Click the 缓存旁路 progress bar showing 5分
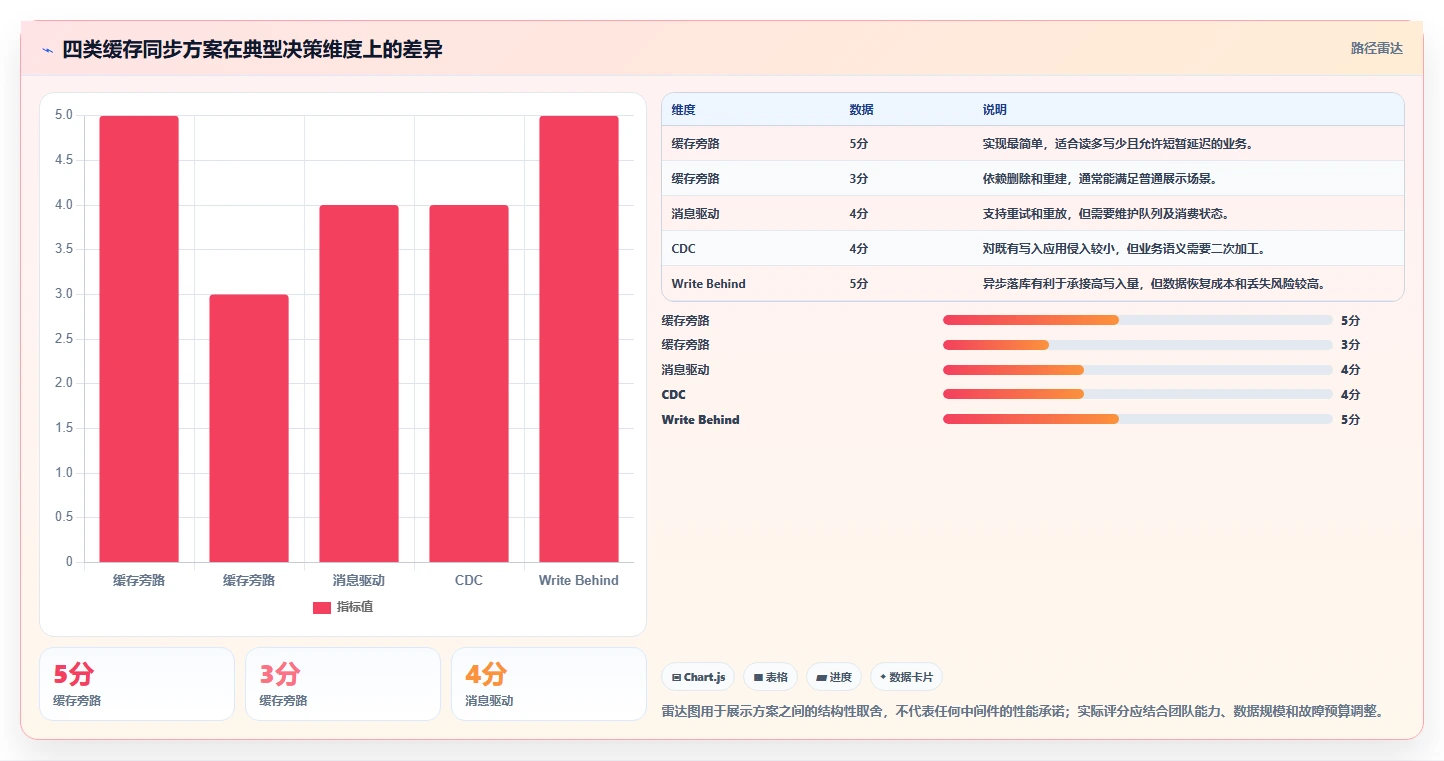Image resolution: width=1444 pixels, height=761 pixels. point(1138,320)
